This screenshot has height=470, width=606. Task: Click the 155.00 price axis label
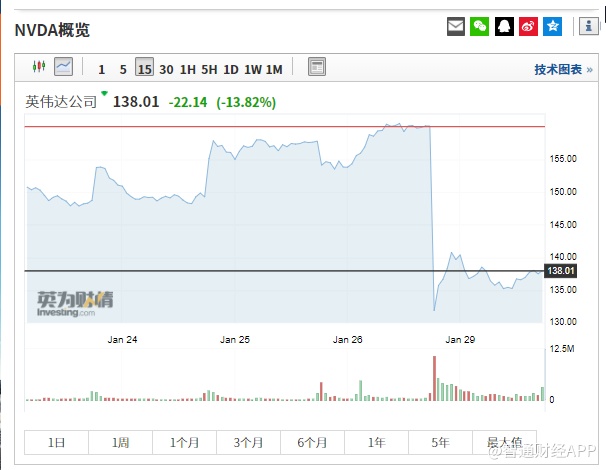pos(563,158)
